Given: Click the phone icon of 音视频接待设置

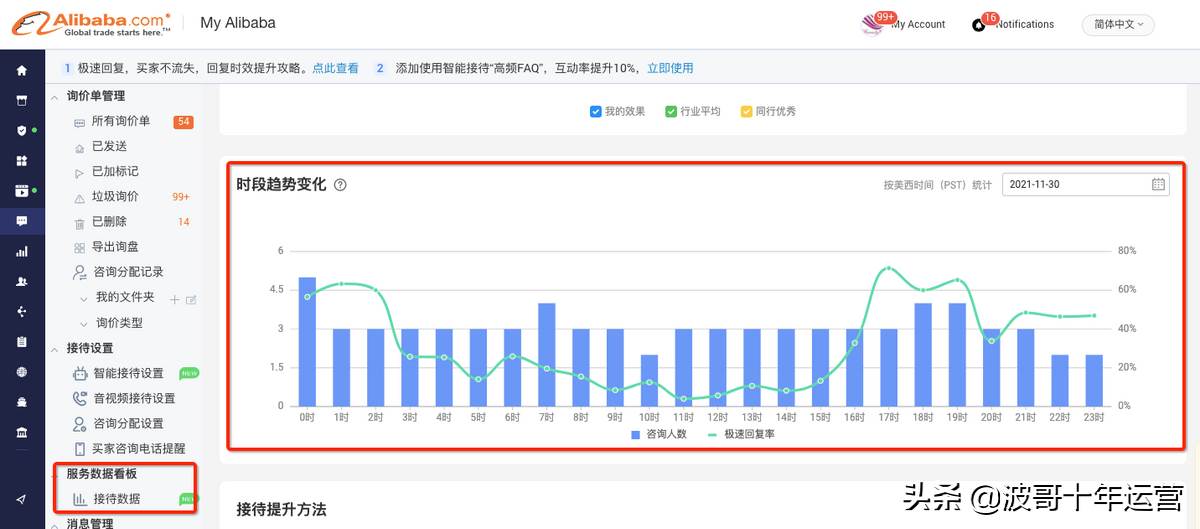Looking at the screenshot, I should [x=80, y=398].
